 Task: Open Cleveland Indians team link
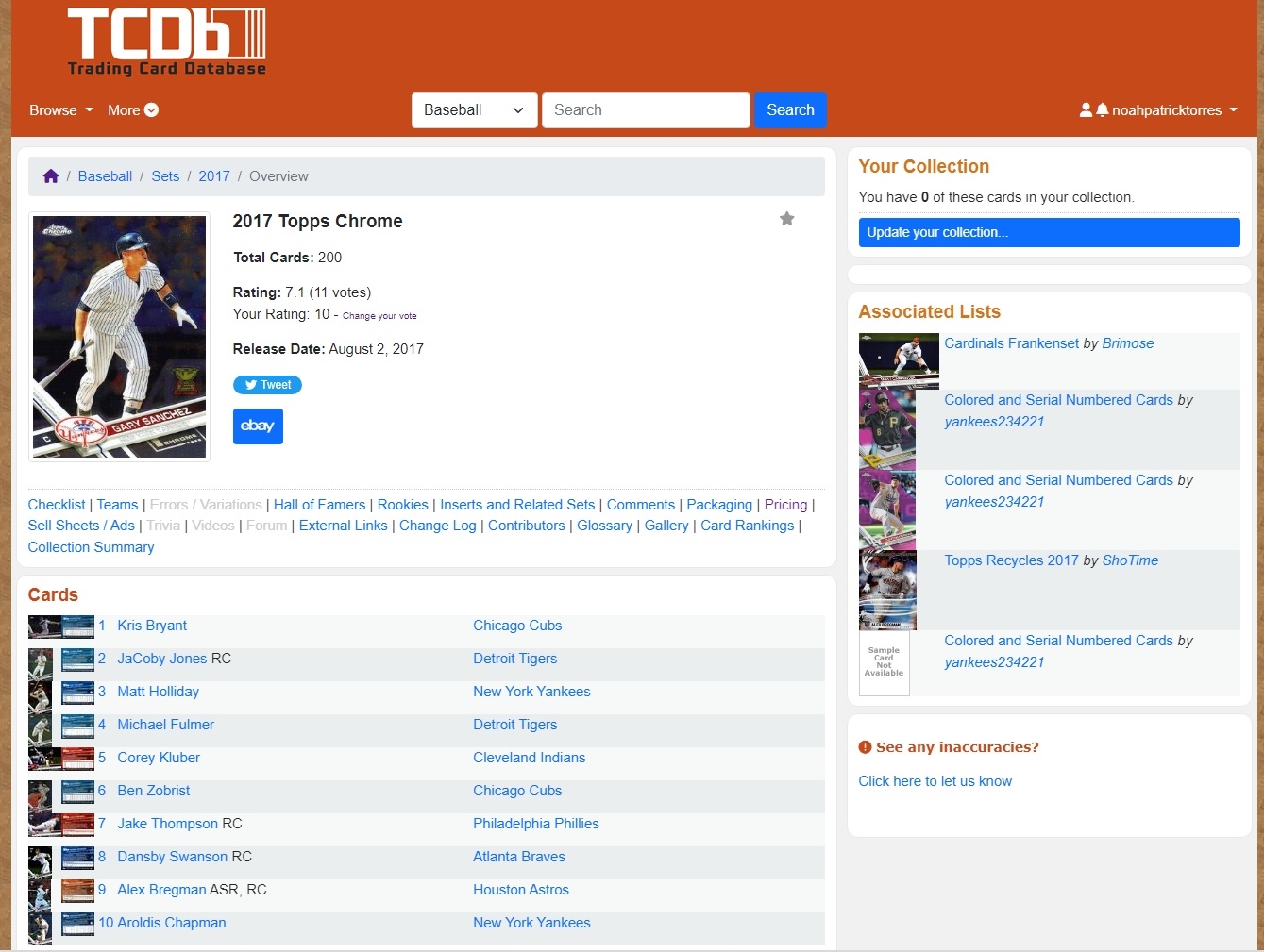coord(529,758)
